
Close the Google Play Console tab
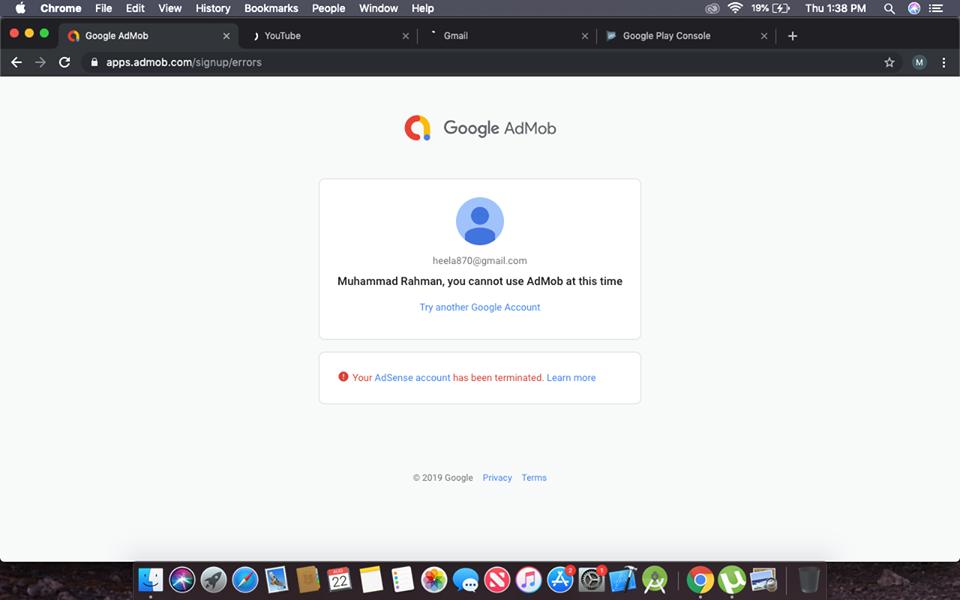click(x=764, y=36)
